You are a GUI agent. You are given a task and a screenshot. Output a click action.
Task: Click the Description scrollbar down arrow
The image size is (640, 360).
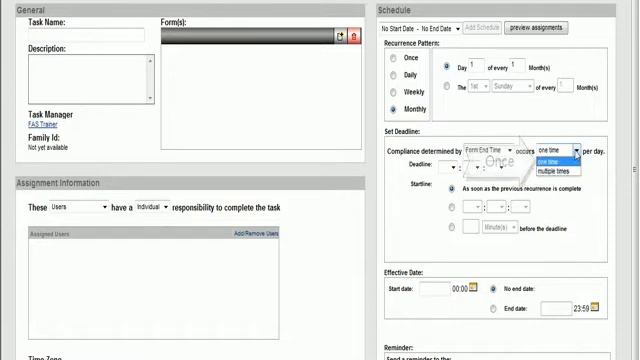150,98
